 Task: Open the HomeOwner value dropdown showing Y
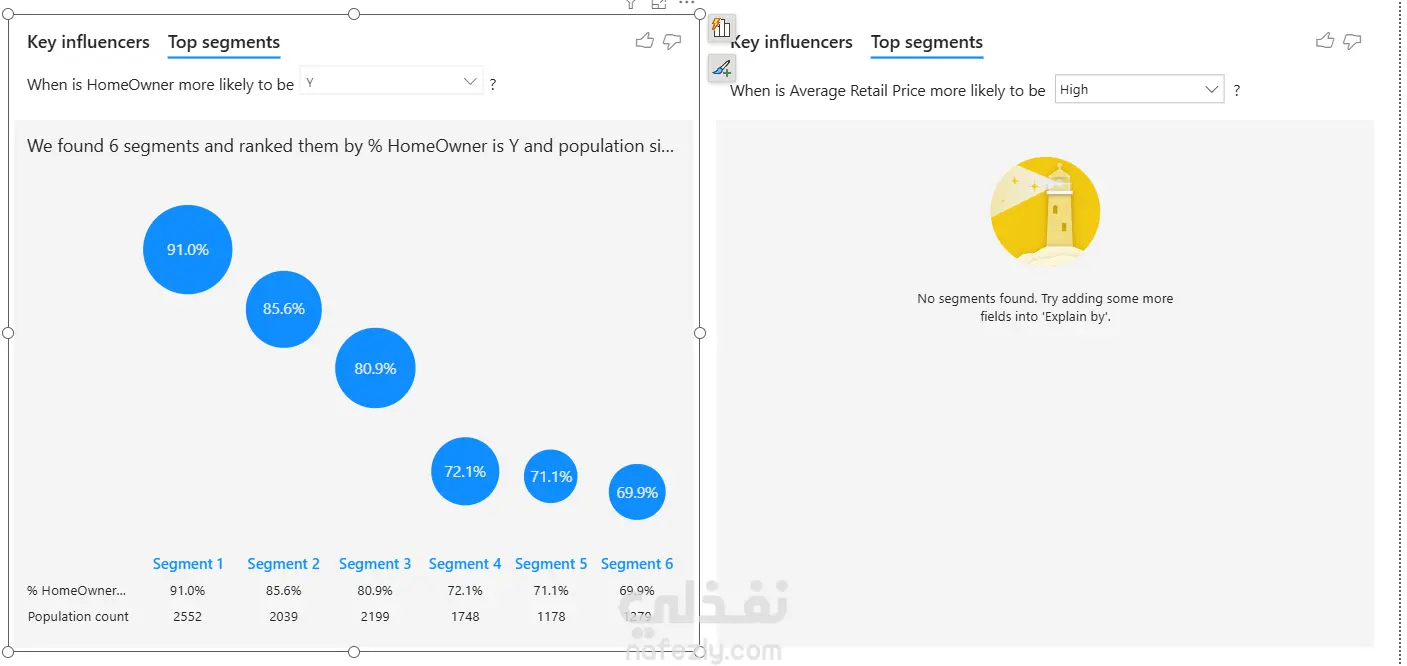(391, 82)
